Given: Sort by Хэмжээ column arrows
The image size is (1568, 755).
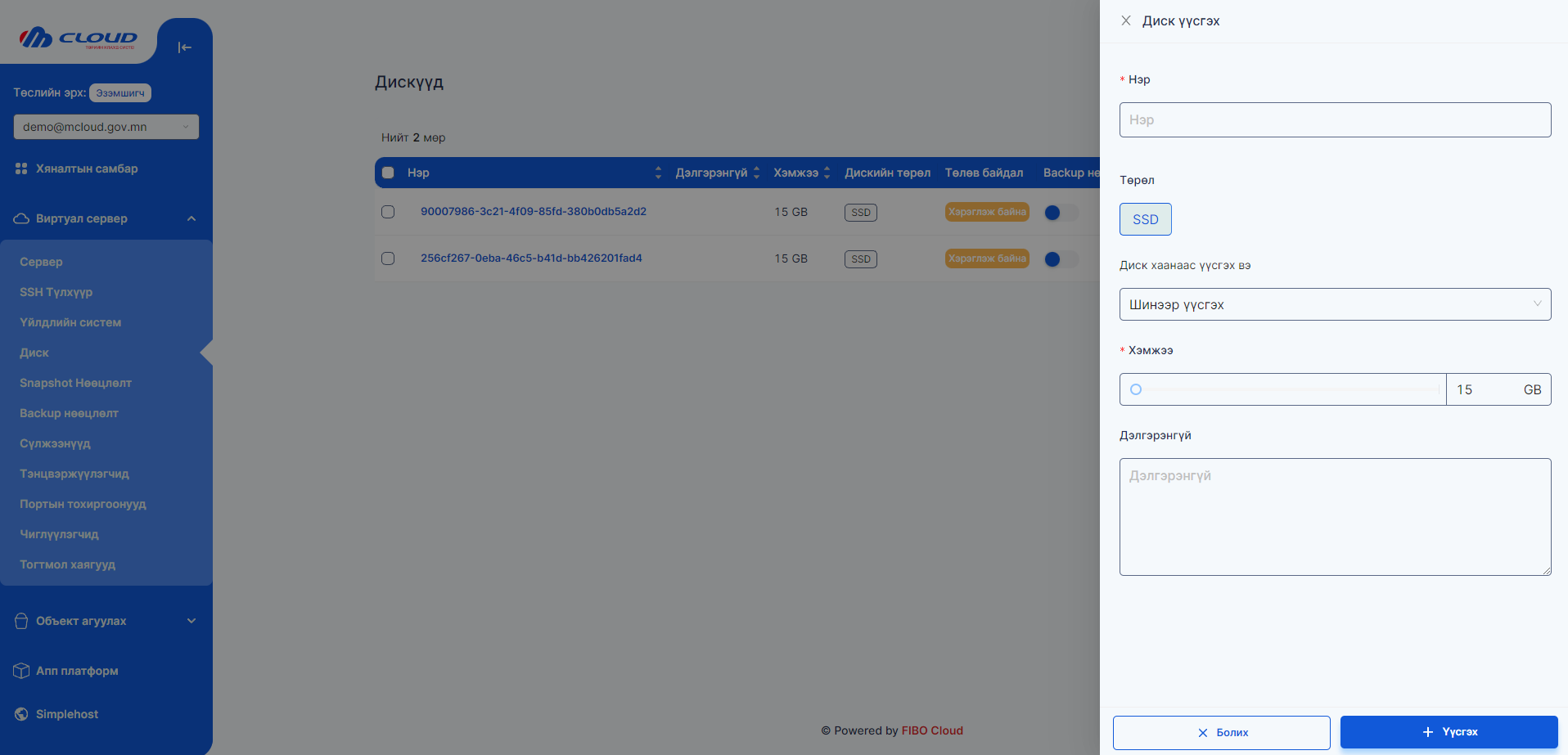Looking at the screenshot, I should (x=827, y=173).
